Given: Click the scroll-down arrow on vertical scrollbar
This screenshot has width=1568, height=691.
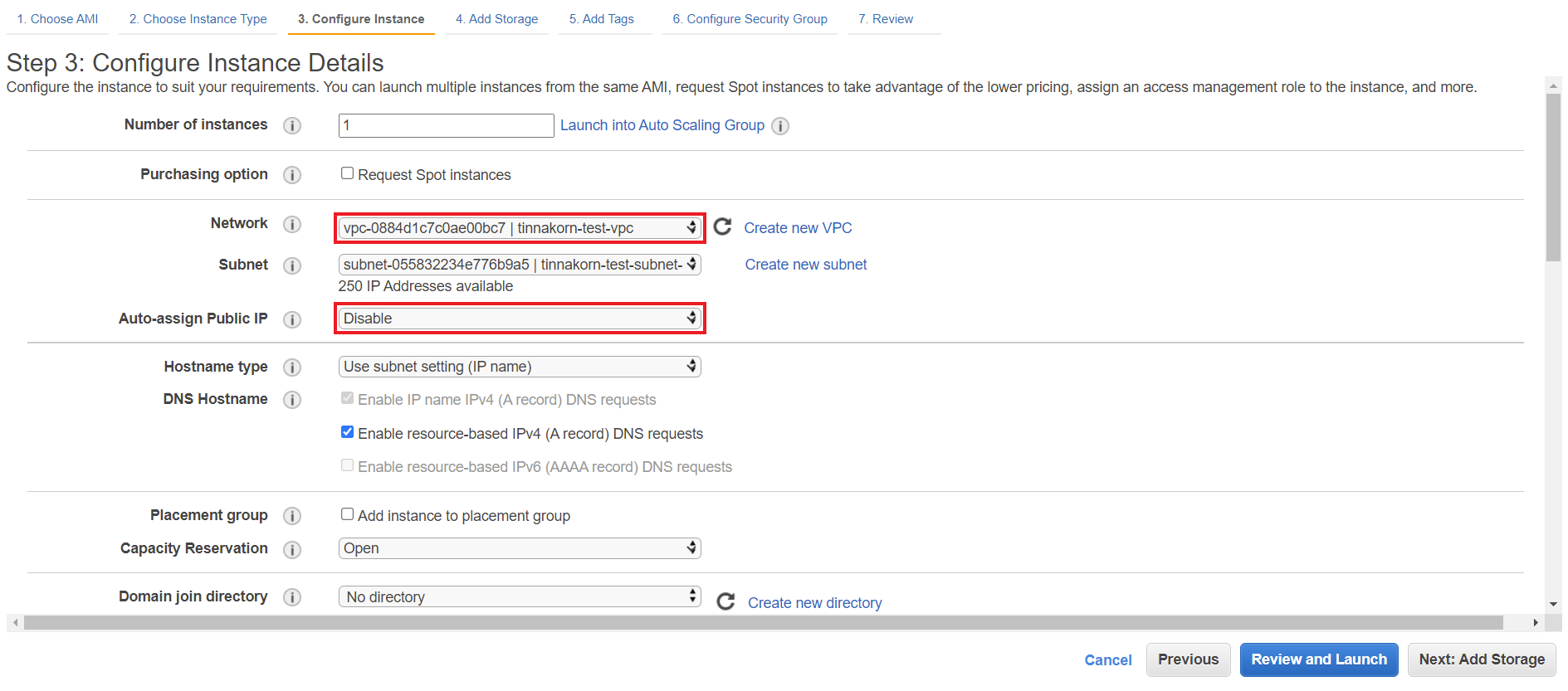Looking at the screenshot, I should point(1553,605).
